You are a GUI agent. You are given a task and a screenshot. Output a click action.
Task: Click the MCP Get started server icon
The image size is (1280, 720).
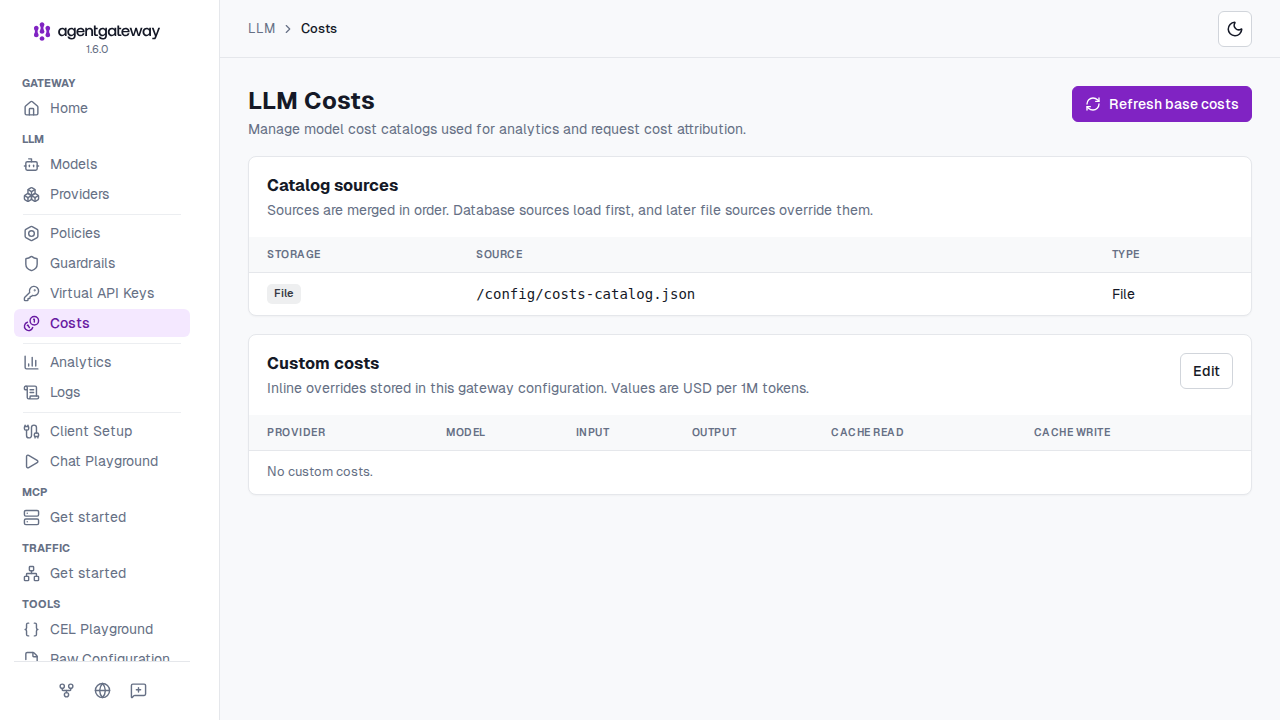[x=31, y=517]
